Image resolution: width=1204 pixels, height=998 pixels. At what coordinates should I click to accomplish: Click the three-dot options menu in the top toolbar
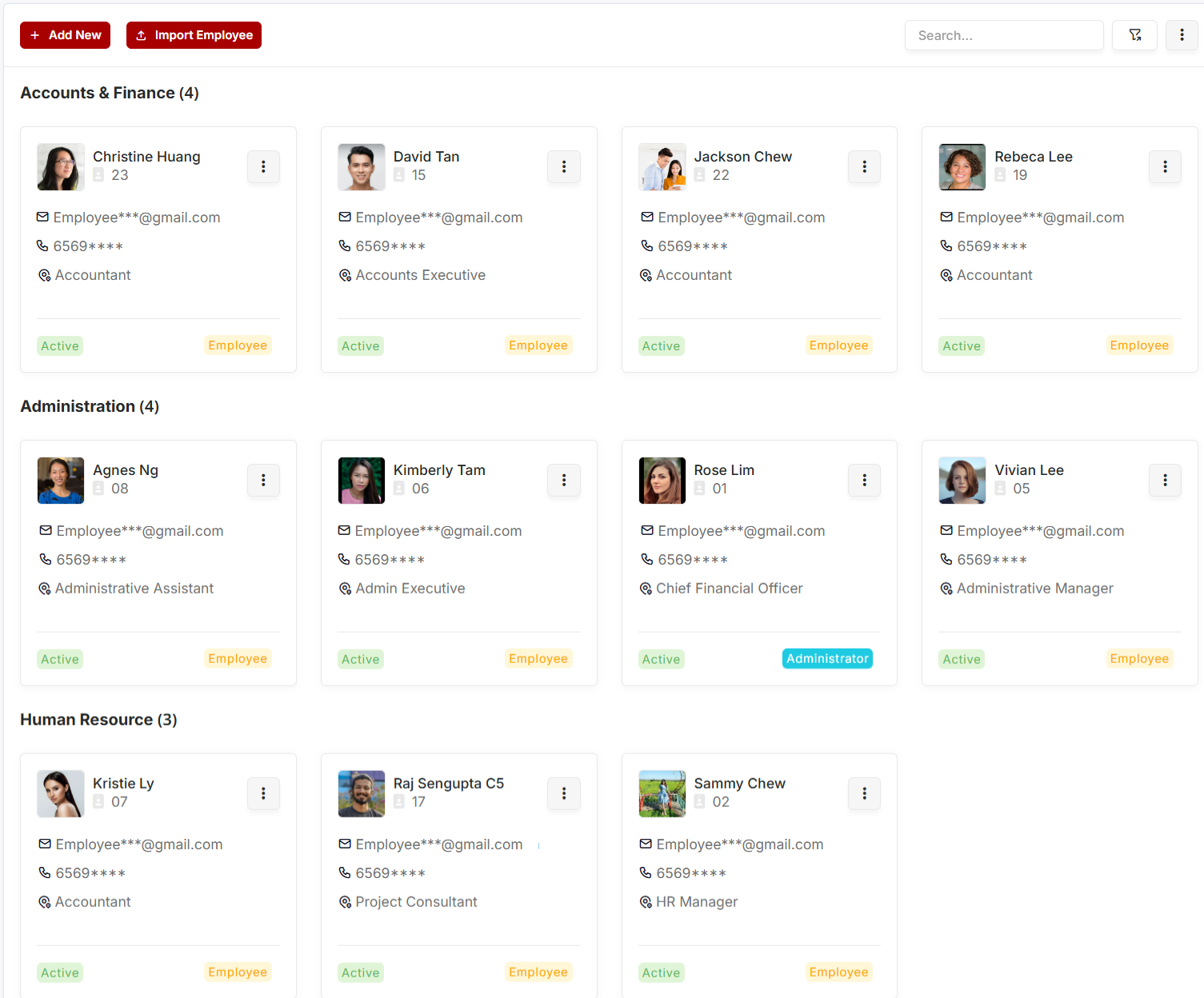pos(1182,35)
